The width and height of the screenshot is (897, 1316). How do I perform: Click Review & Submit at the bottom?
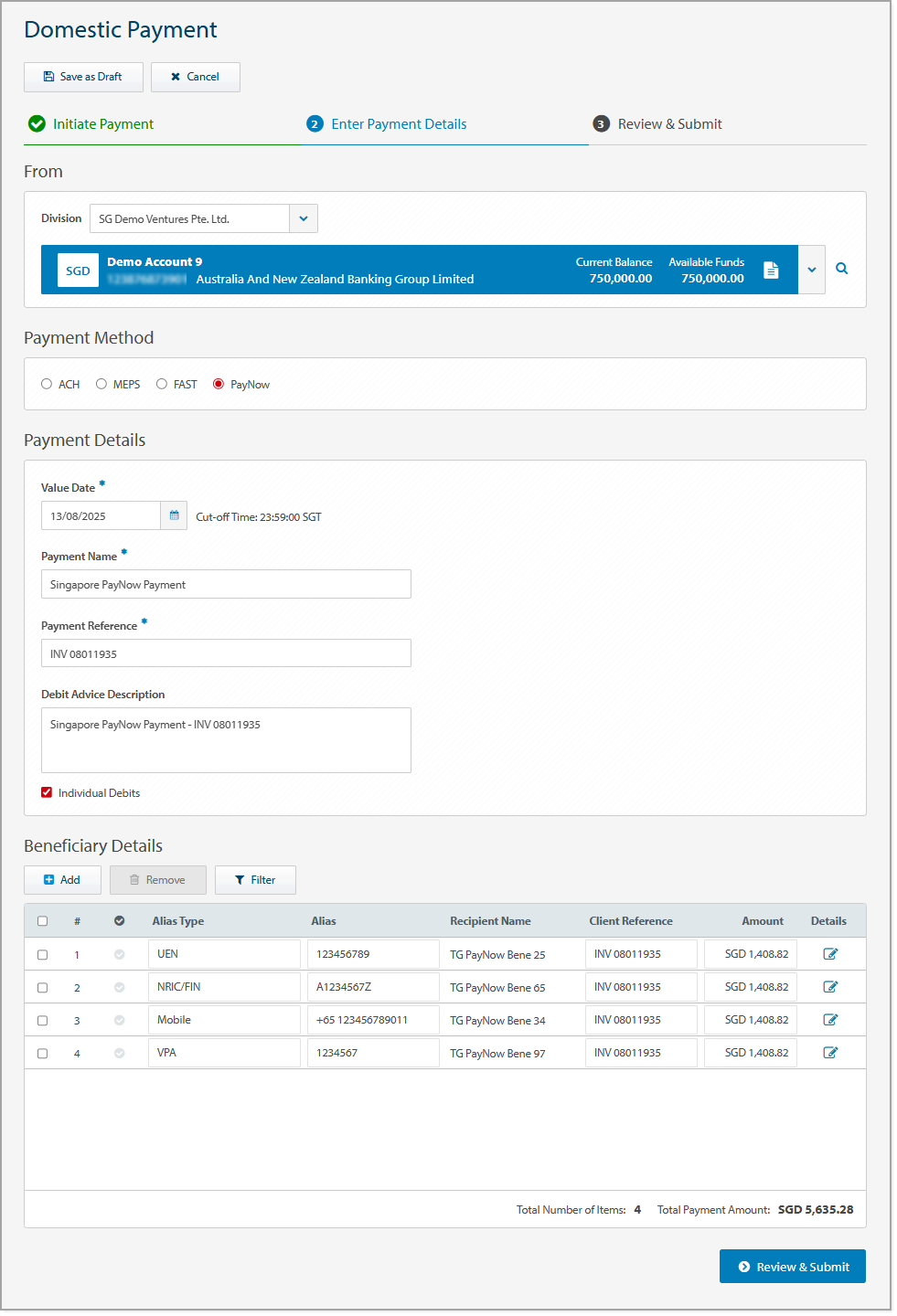tap(792, 1266)
